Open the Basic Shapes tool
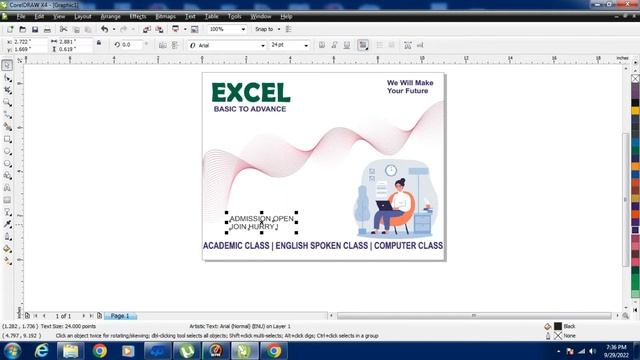 (7, 176)
